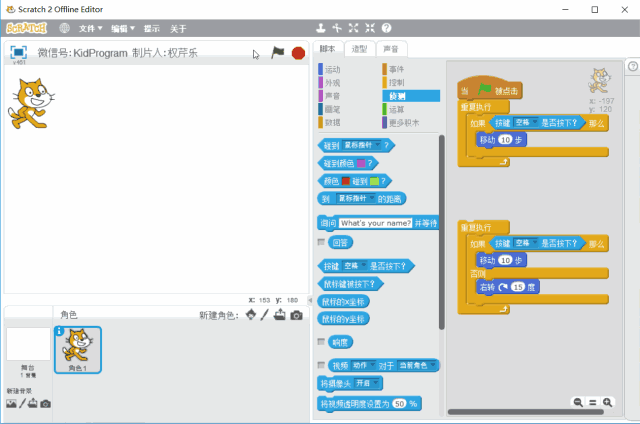The image size is (640, 424).
Task: Open dropdown in 碰到 鼠标指针 block
Action: tap(379, 145)
